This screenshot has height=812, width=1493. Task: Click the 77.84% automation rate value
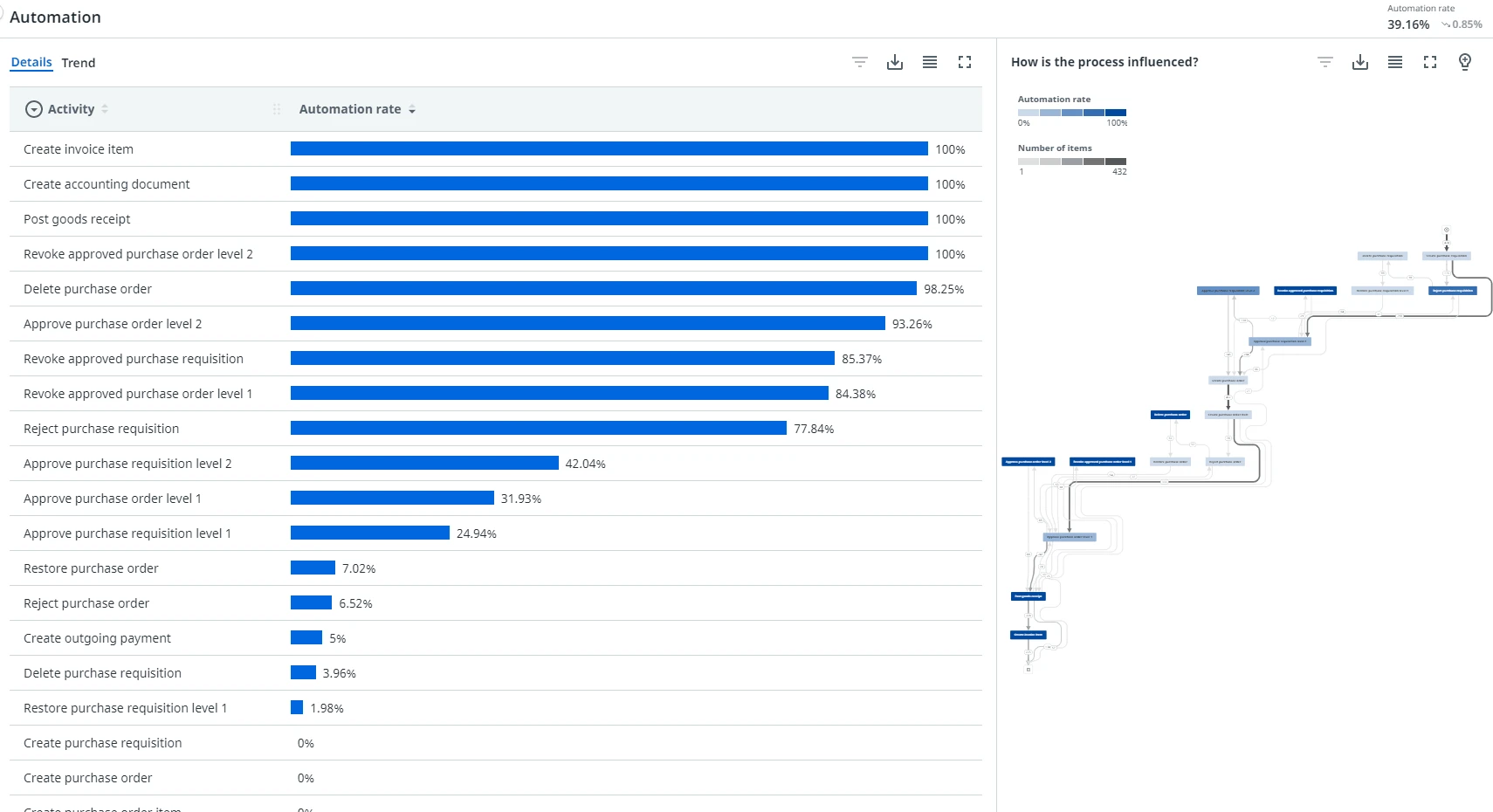(x=814, y=429)
